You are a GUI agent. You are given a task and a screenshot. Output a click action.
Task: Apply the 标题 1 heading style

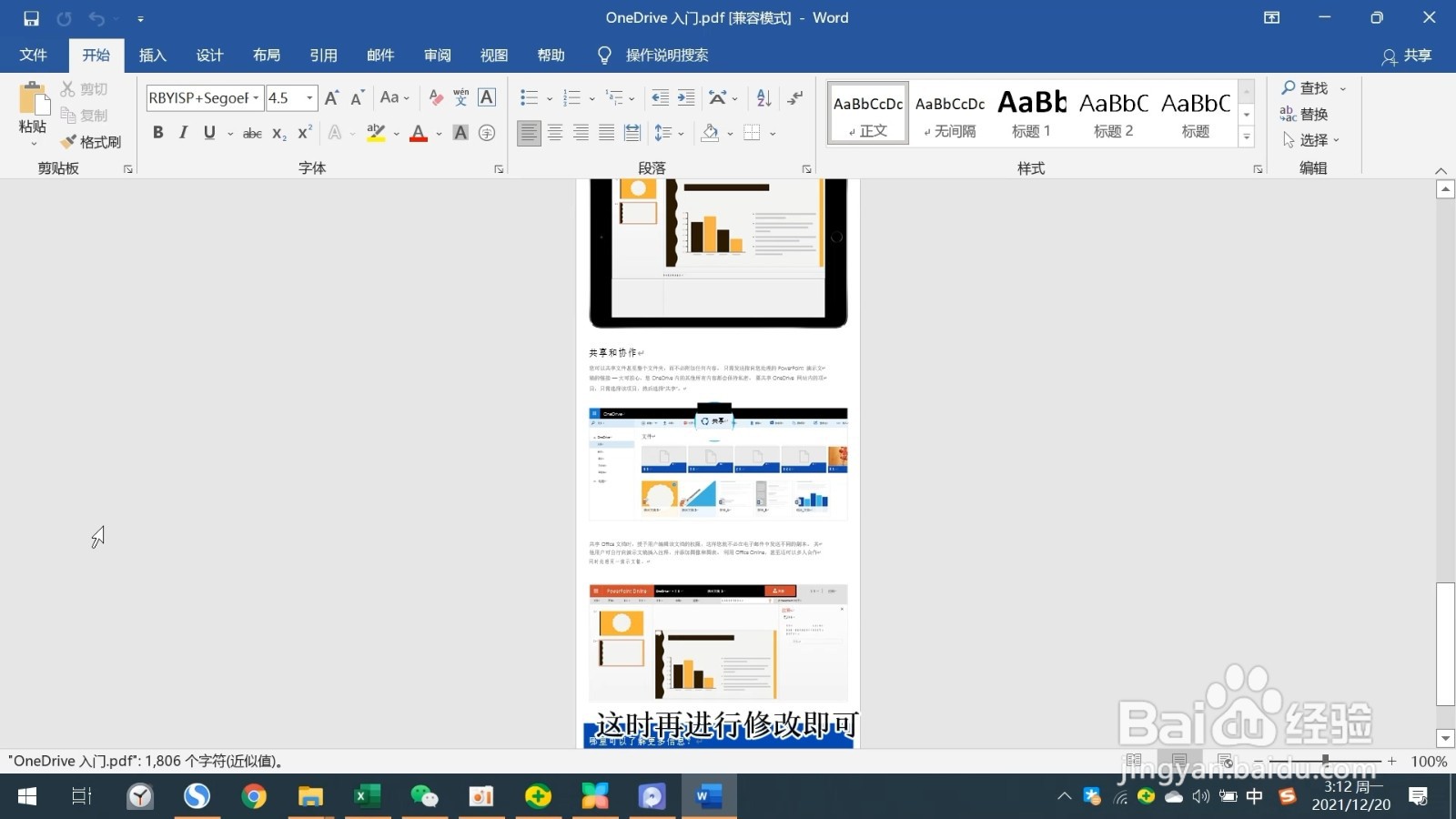1031,113
